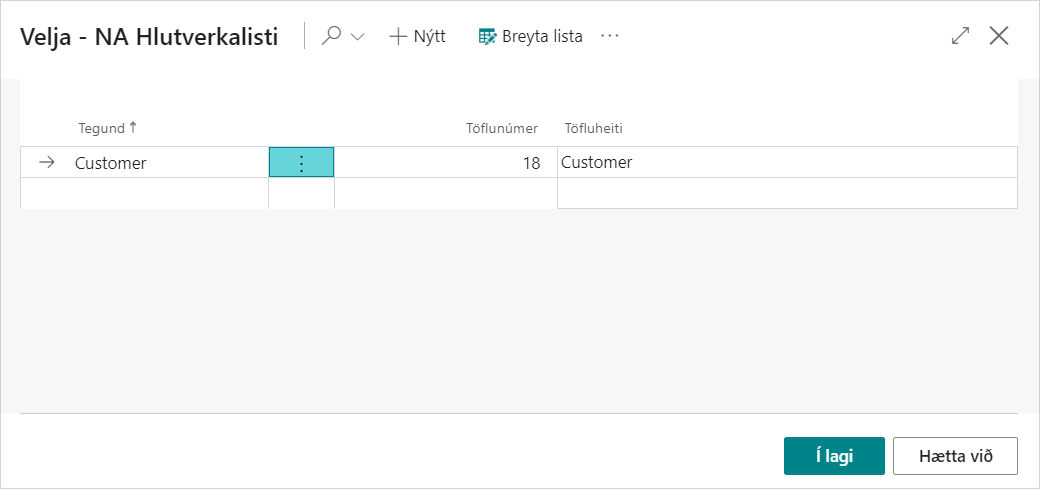Expand the chevron next to search
This screenshot has height=489, width=1040.
(x=357, y=37)
